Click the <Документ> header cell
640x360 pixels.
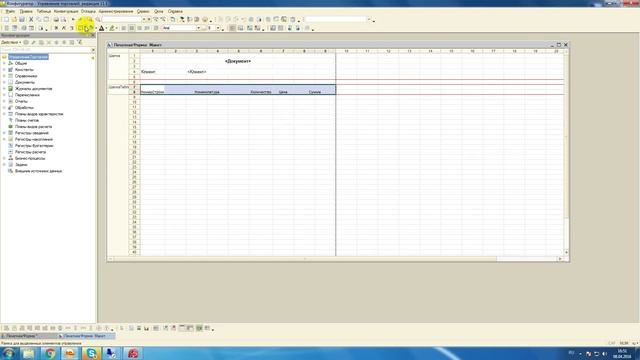pyautogui.click(x=238, y=61)
